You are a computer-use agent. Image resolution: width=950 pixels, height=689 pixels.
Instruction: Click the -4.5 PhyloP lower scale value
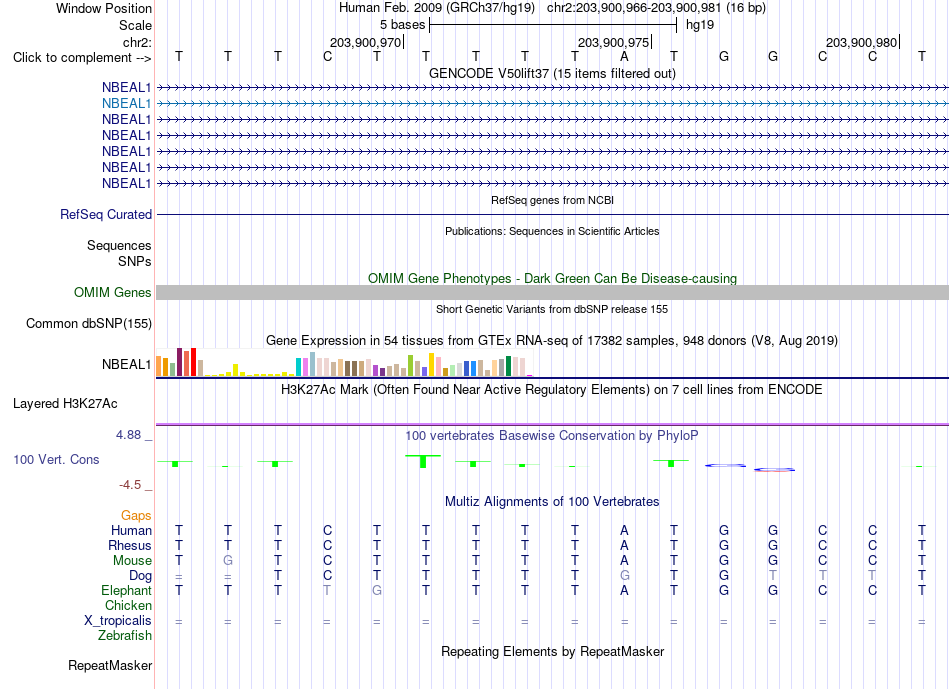point(130,485)
